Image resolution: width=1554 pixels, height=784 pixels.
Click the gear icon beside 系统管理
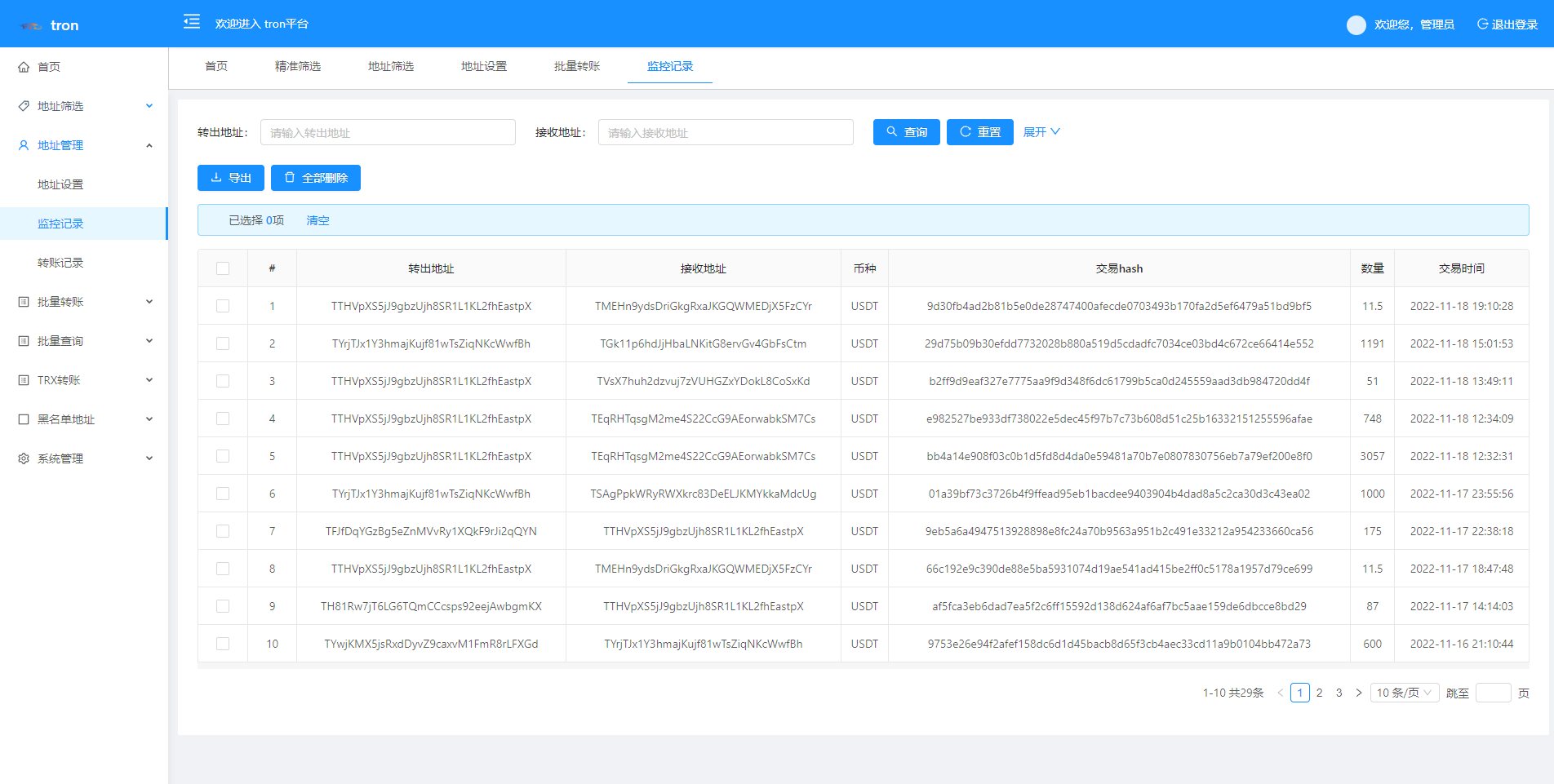(24, 458)
